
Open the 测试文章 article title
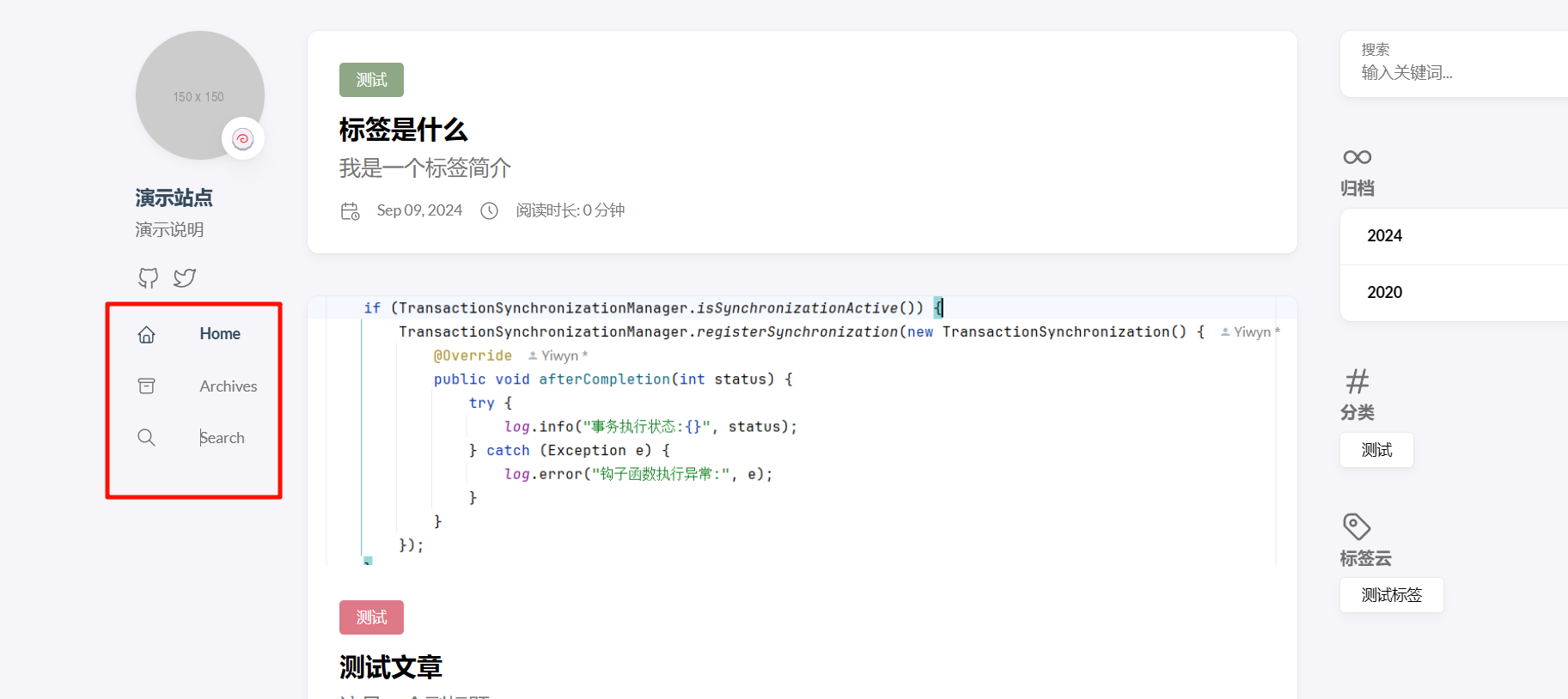[390, 667]
